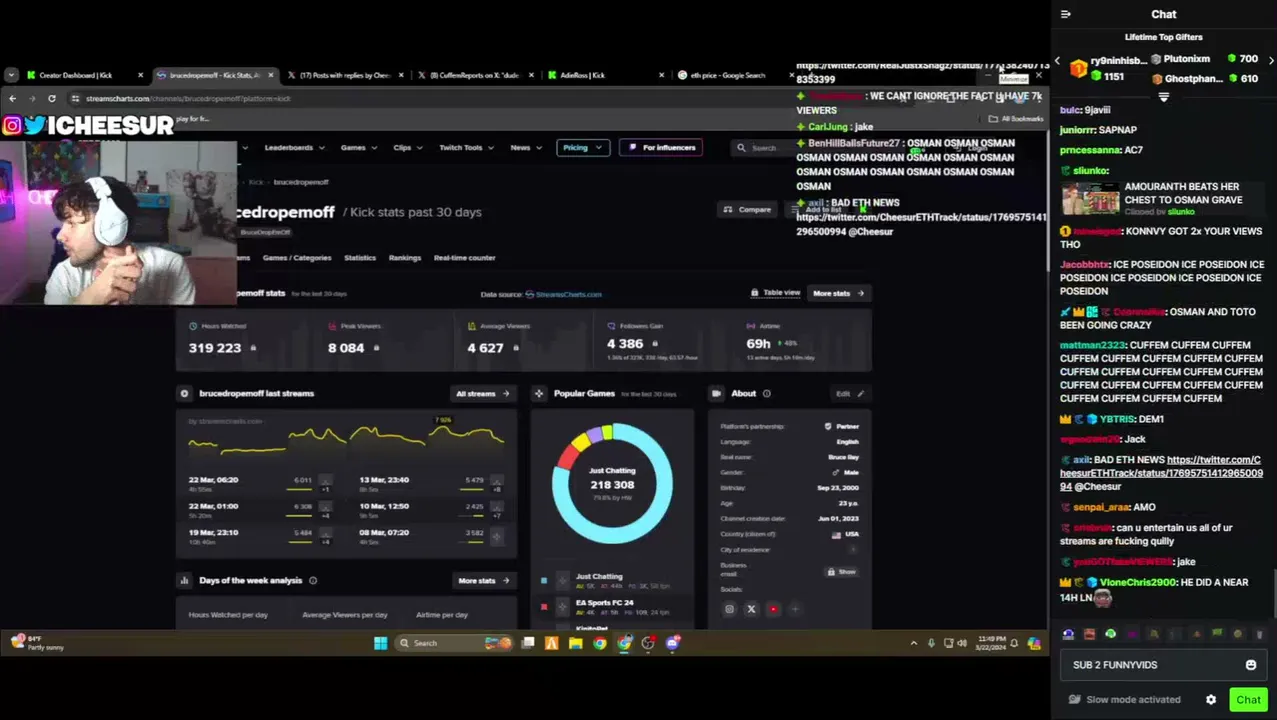Open the X social link in About
This screenshot has width=1277, height=720.
pos(751,609)
